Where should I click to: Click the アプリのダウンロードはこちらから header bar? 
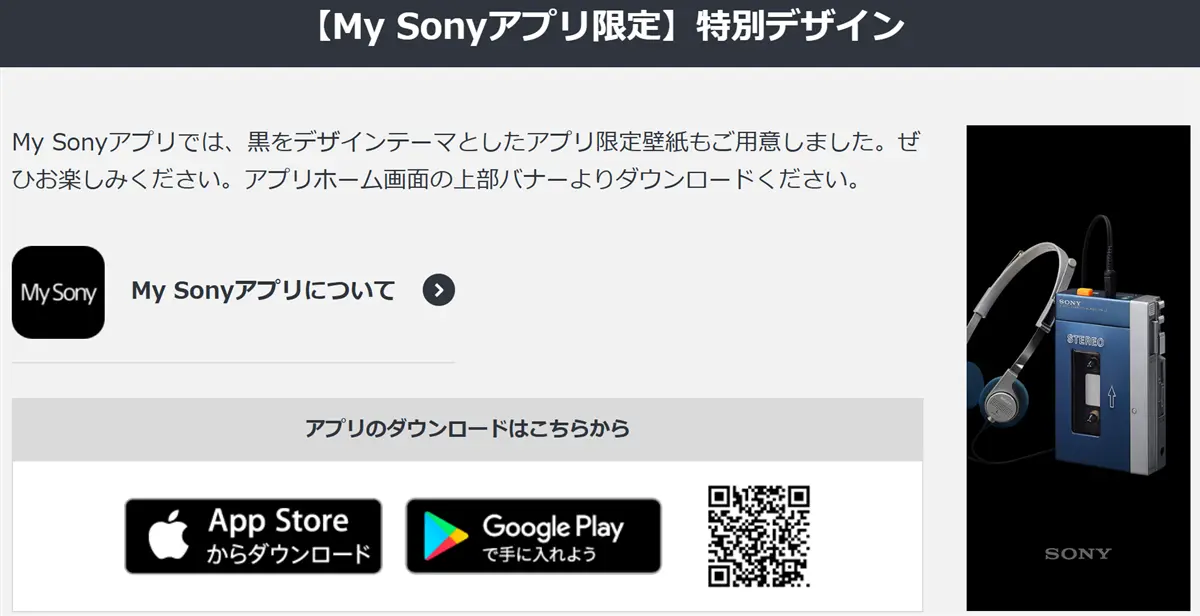click(467, 429)
